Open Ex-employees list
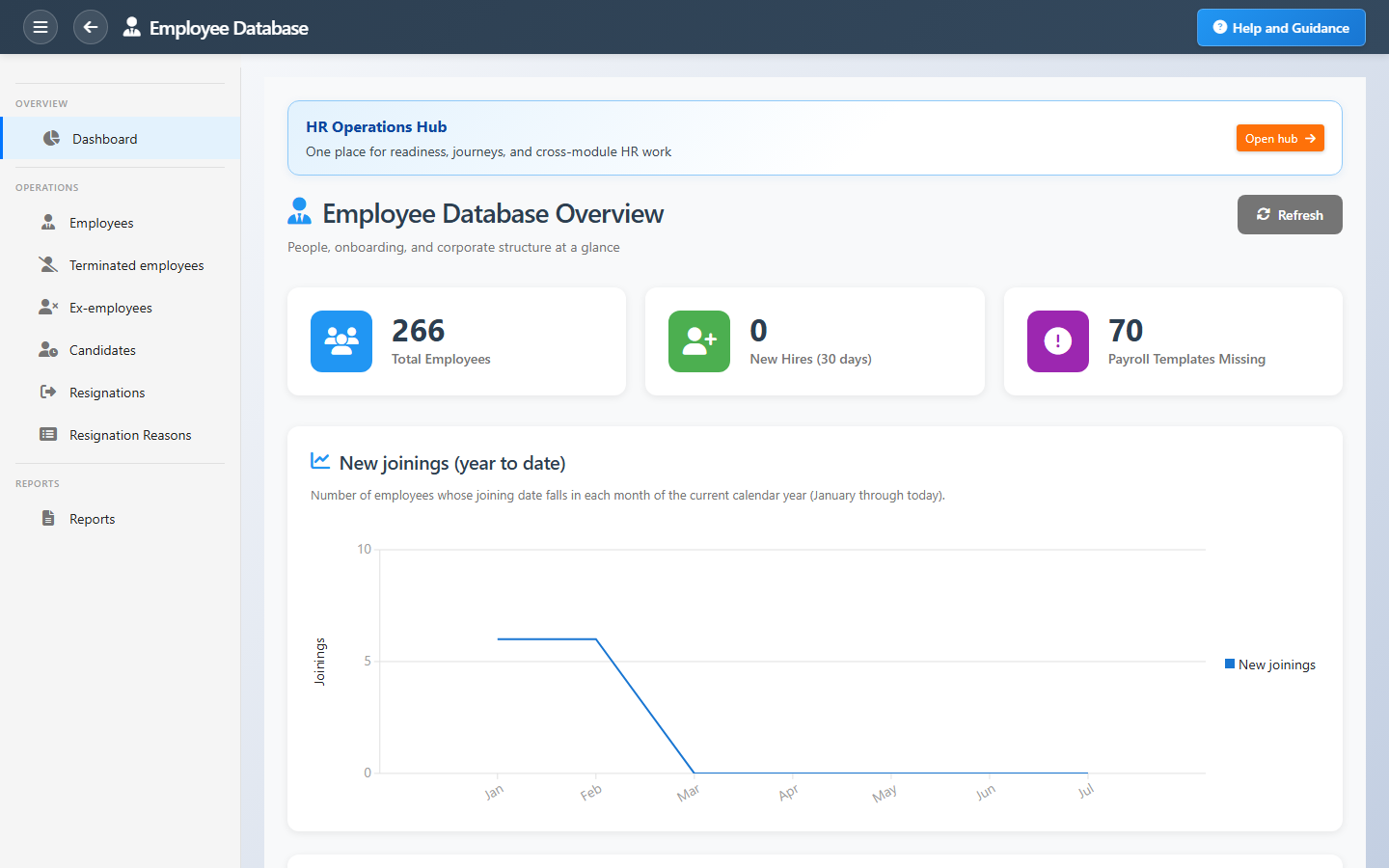Screen dimensions: 1389x868 [x=122, y=308]
